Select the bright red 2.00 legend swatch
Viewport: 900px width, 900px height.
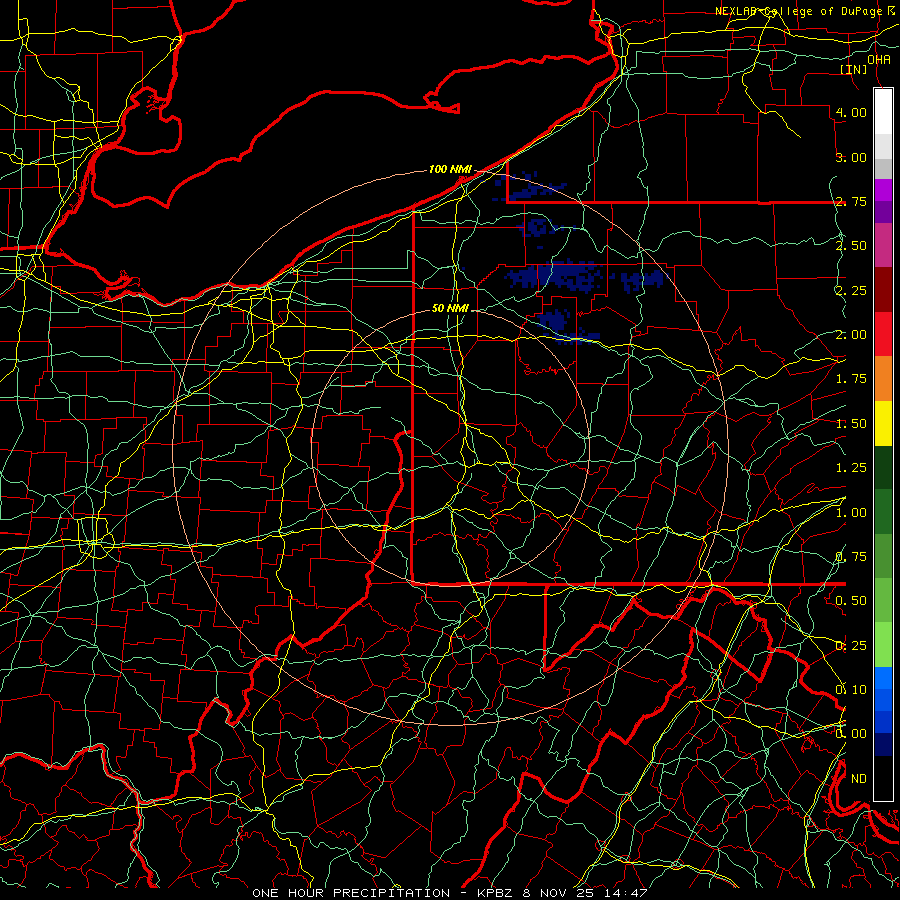[883, 334]
